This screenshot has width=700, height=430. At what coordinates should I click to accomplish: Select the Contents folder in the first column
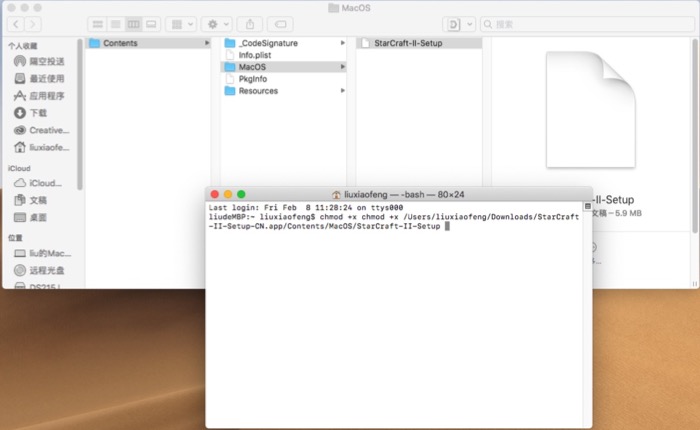(x=148, y=43)
